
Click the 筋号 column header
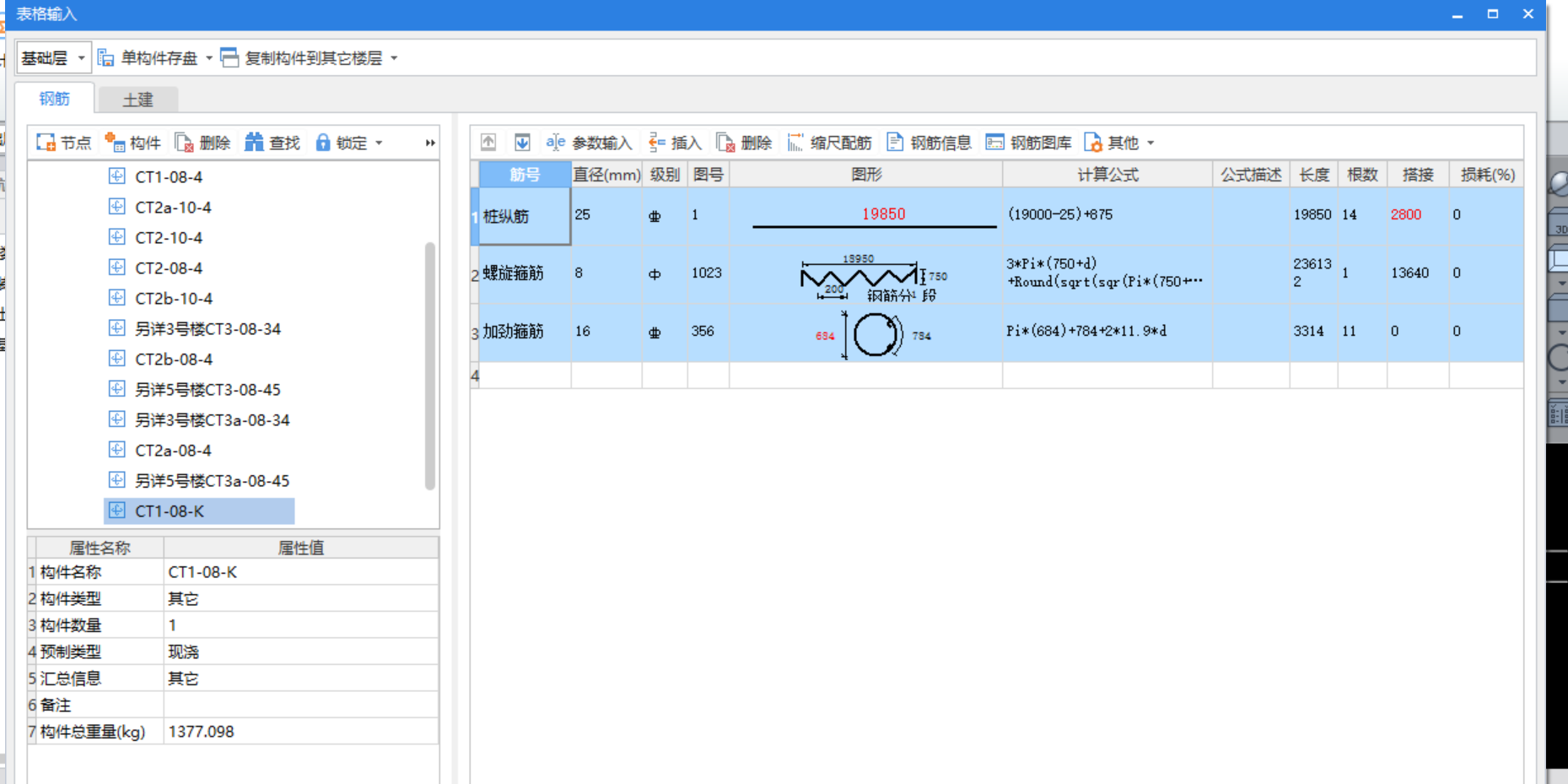[x=525, y=175]
